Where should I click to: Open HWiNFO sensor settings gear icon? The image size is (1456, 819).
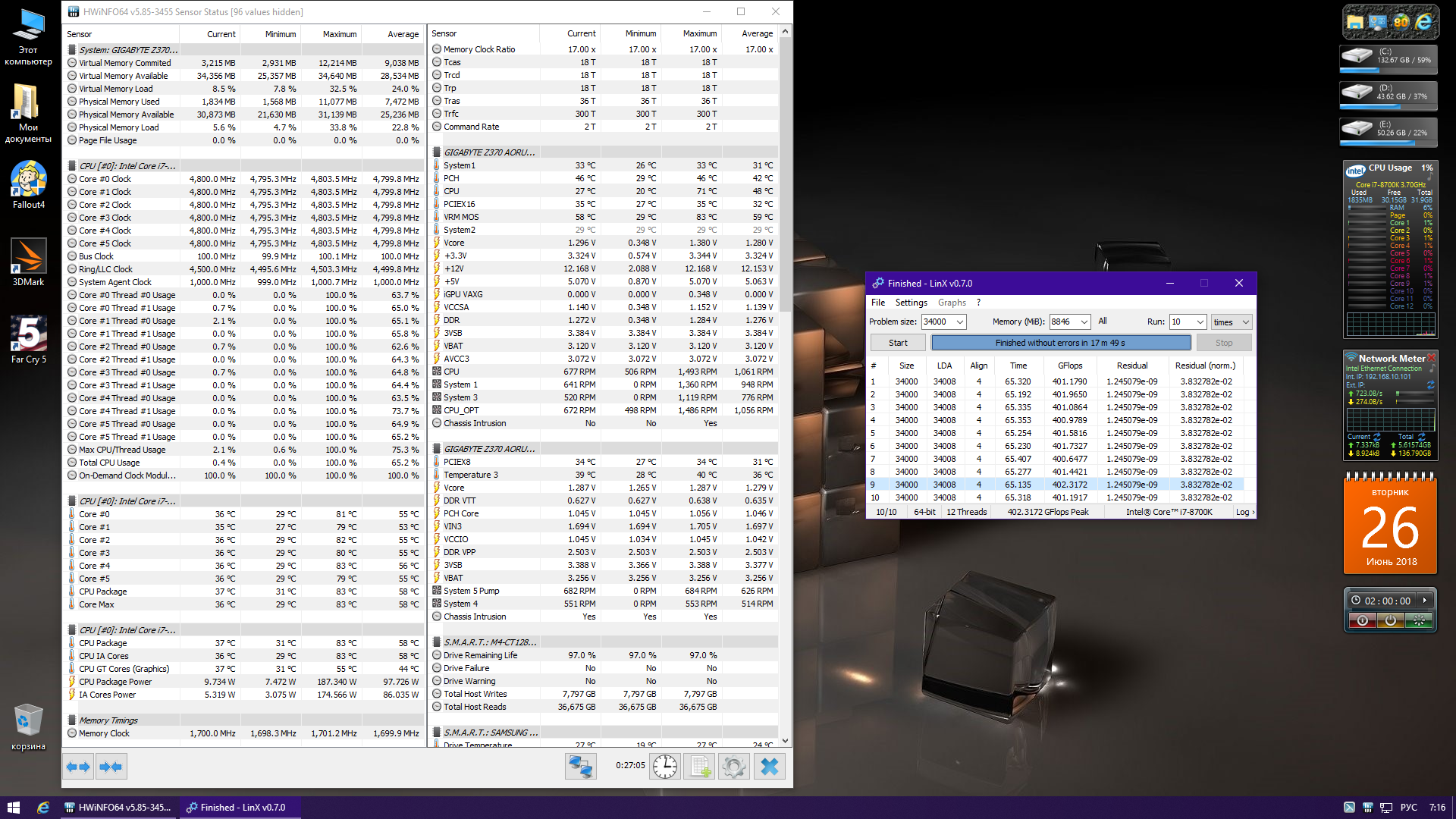[x=733, y=767]
